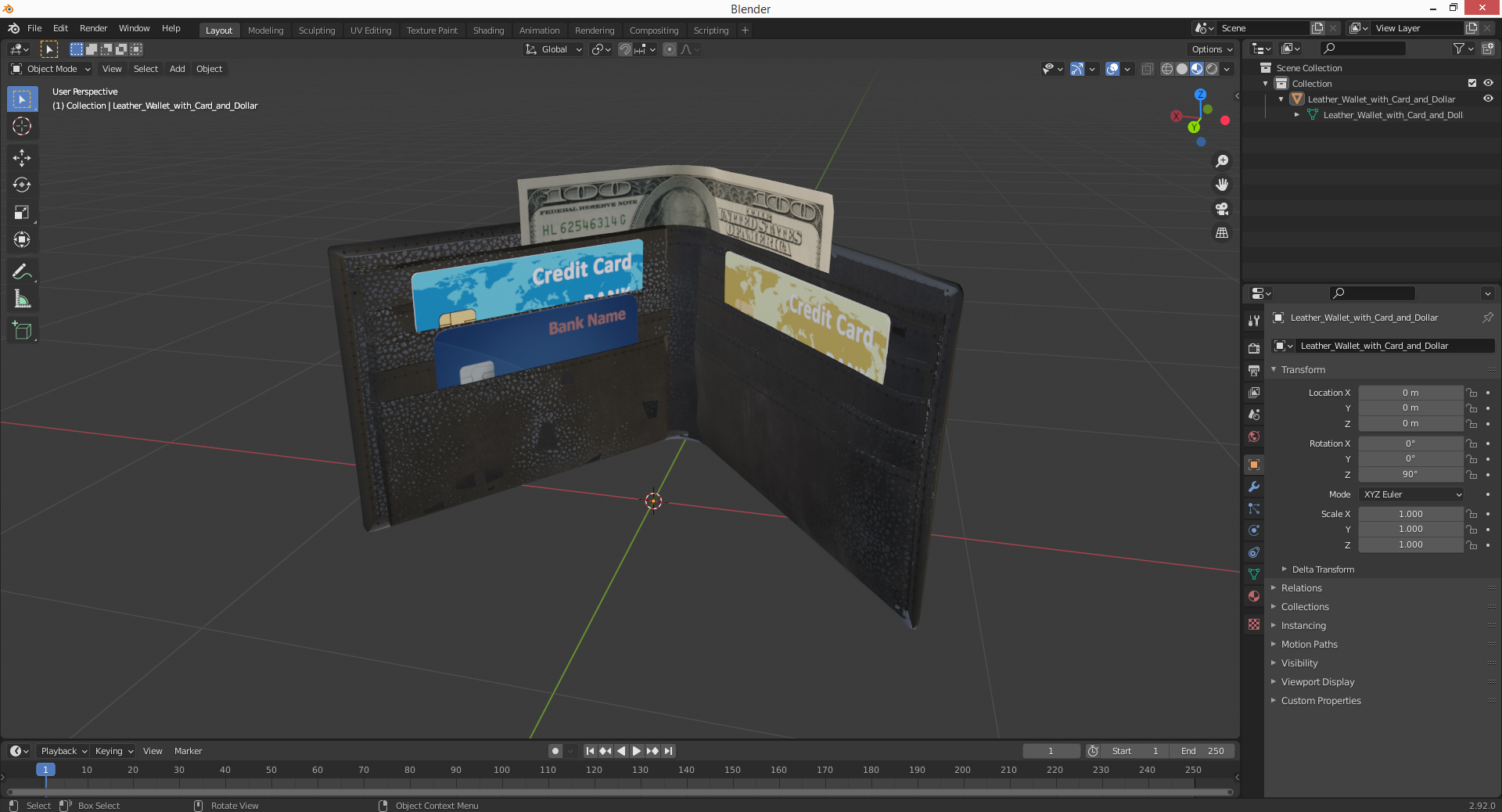
Task: Click the Scale X value field
Action: point(1410,514)
